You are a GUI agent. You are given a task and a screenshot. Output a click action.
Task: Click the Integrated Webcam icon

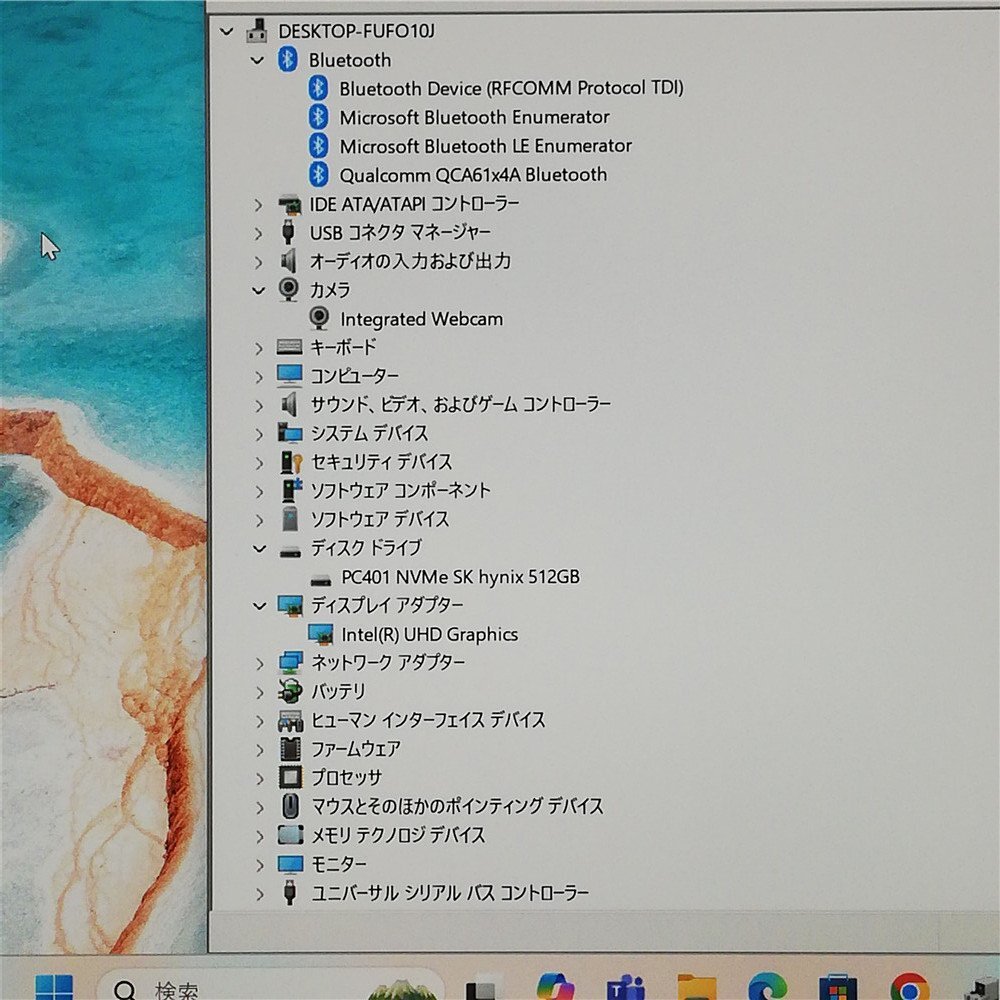319,318
